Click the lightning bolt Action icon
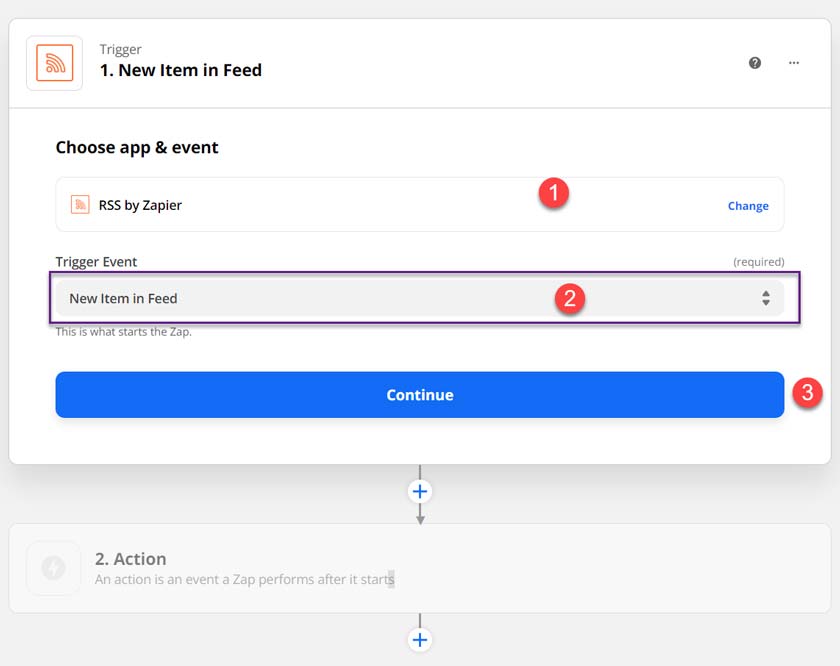Image resolution: width=840 pixels, height=666 pixels. [x=54, y=568]
